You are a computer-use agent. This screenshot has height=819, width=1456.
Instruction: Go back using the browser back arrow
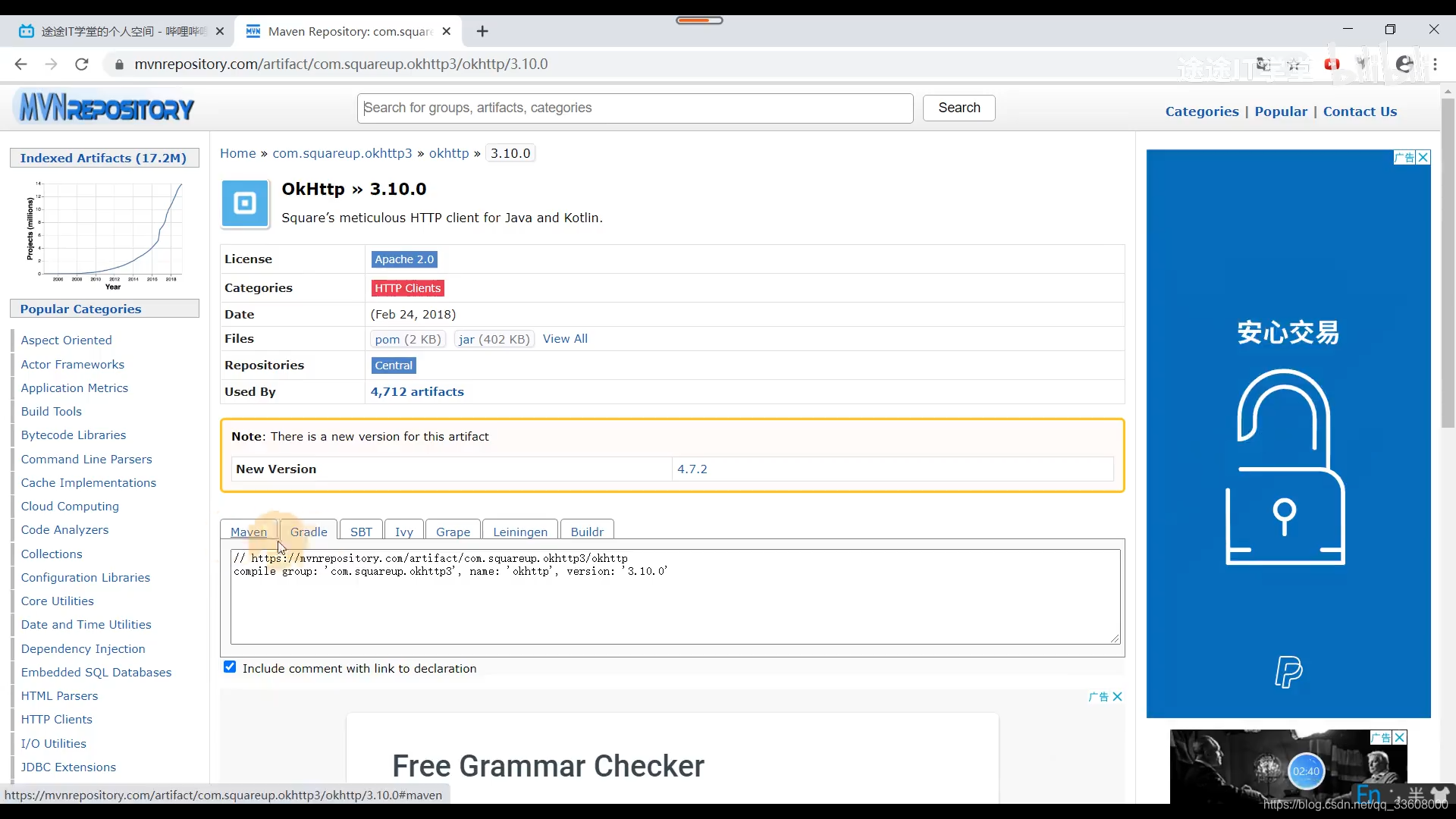(x=20, y=64)
